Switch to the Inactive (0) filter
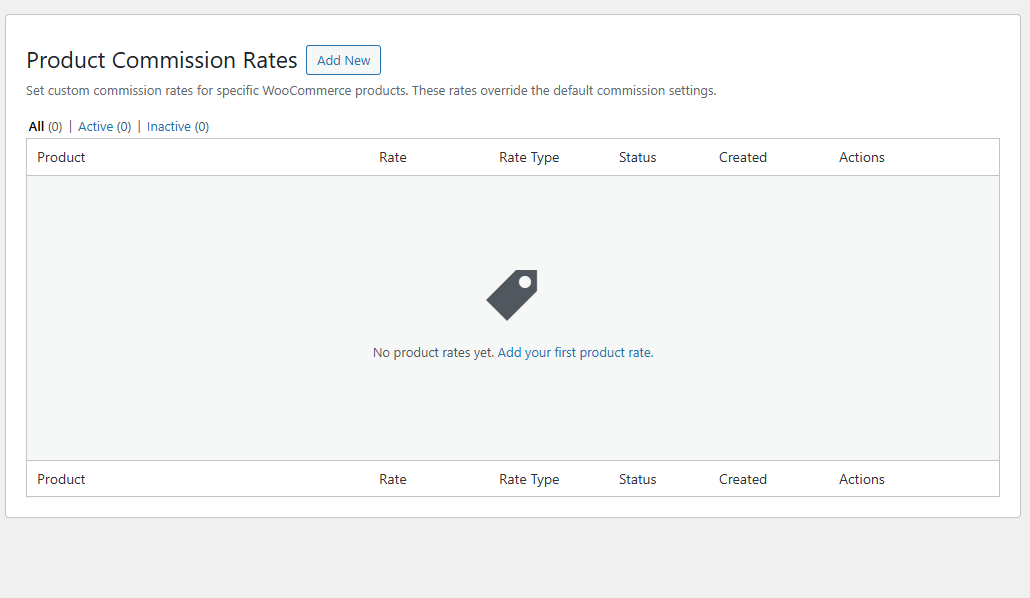The image size is (1030, 598). point(170,126)
